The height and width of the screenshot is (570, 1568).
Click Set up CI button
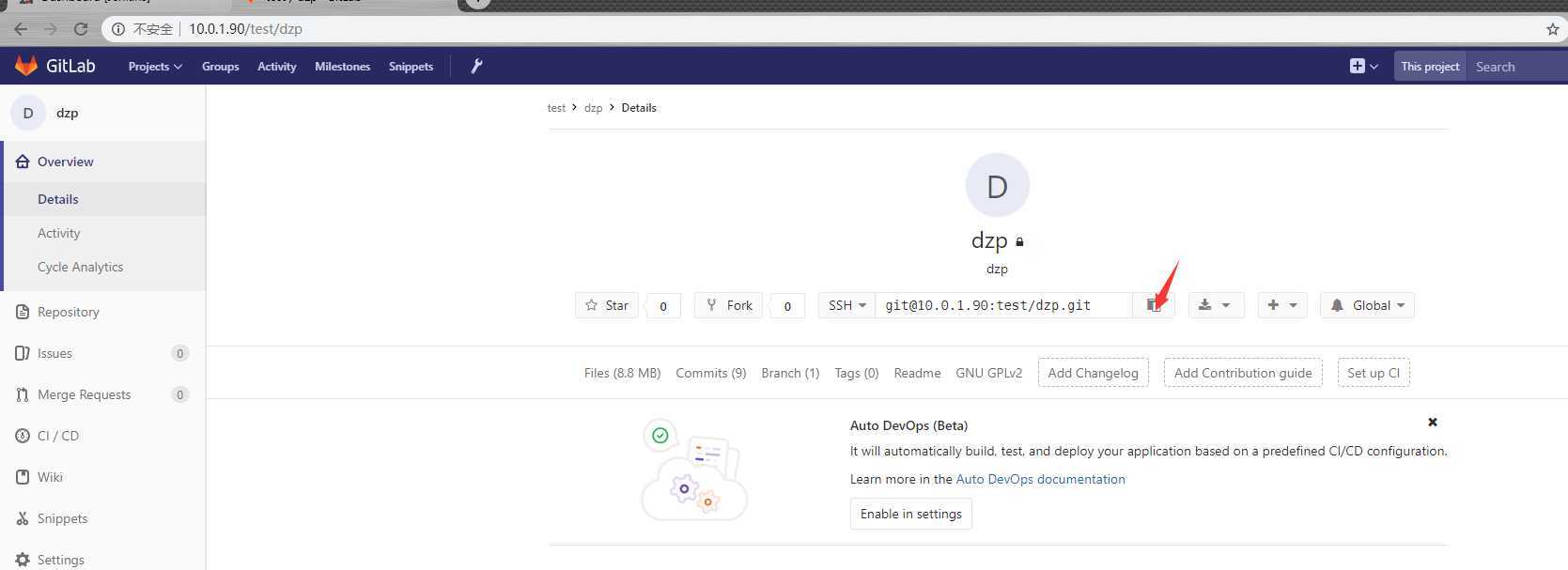tap(1373, 373)
